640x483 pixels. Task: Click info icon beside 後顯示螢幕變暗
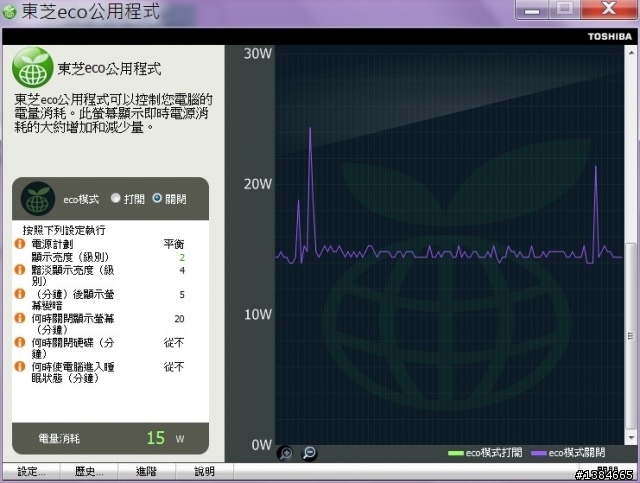tap(20, 294)
